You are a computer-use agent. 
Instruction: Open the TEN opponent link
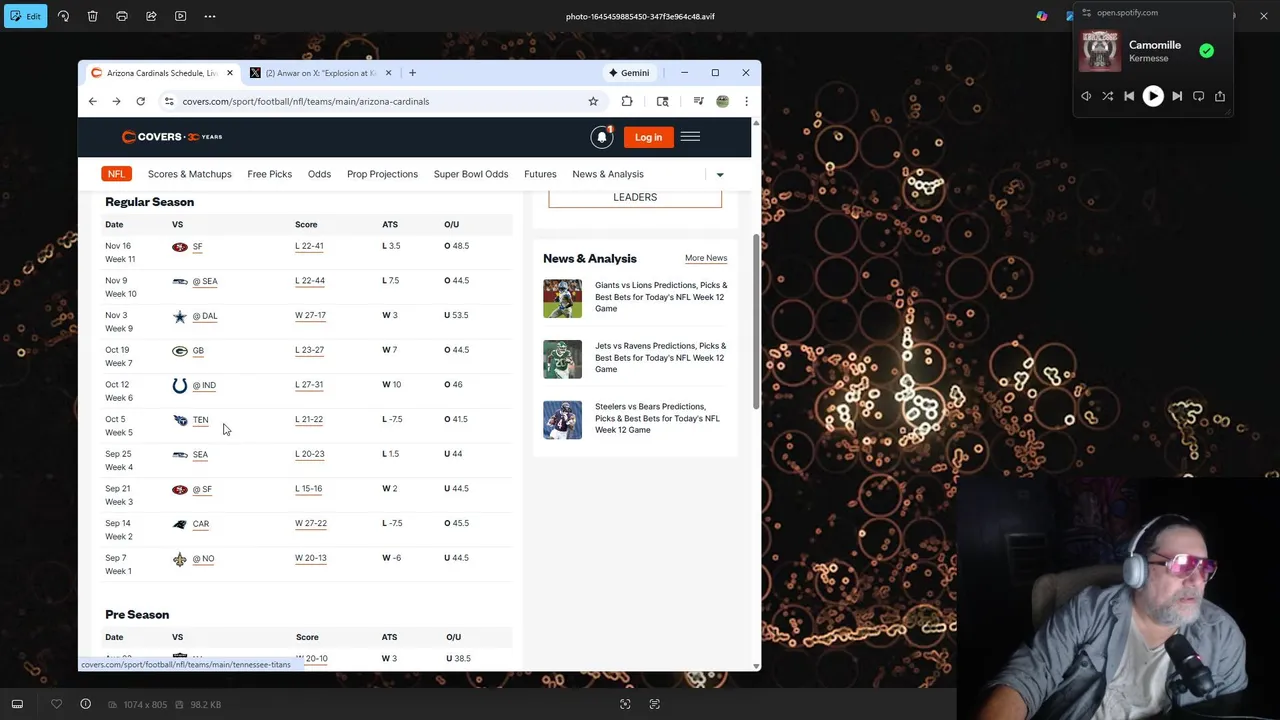[x=200, y=420]
